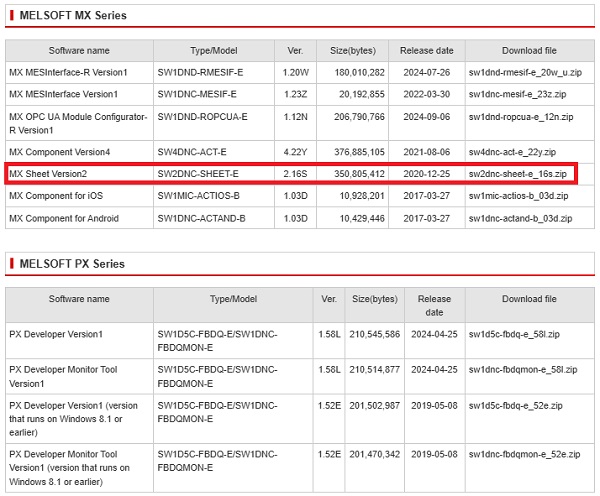Click size value 10,928,201
The width and height of the screenshot is (600, 496).
(x=362, y=196)
